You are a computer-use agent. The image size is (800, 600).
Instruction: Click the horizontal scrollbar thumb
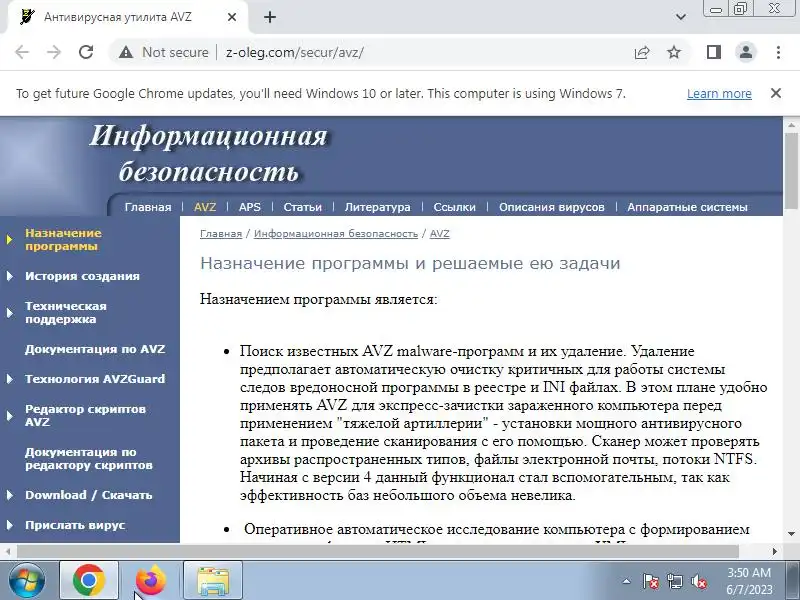[378, 551]
